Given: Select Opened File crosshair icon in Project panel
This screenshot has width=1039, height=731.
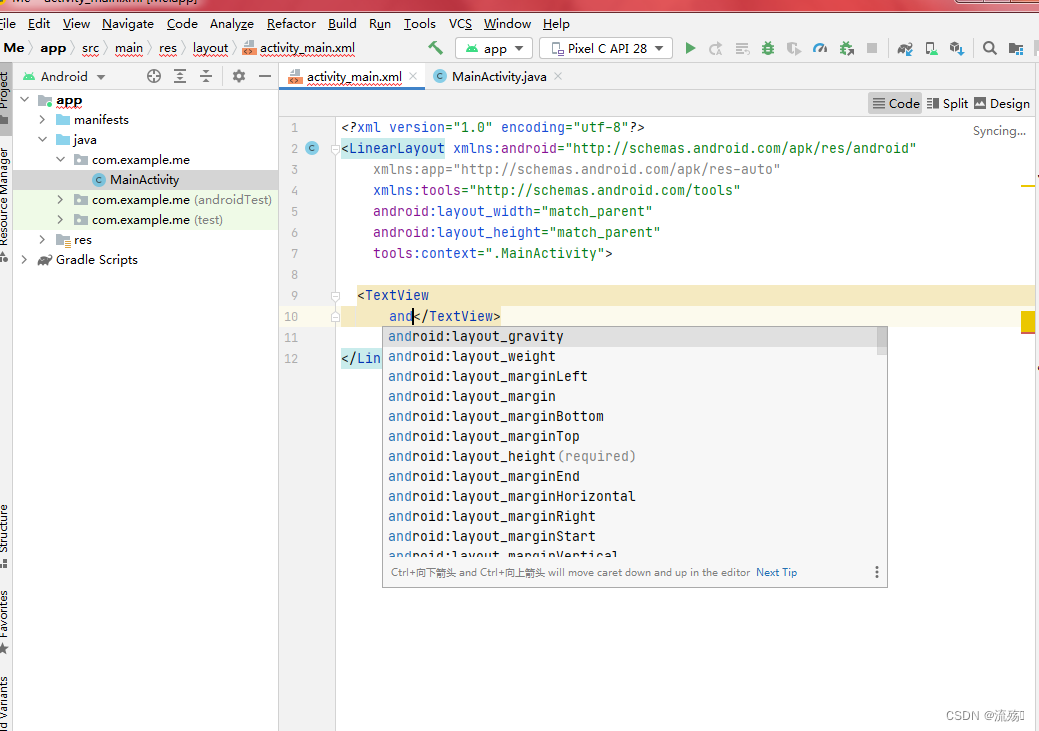Looking at the screenshot, I should (x=153, y=76).
